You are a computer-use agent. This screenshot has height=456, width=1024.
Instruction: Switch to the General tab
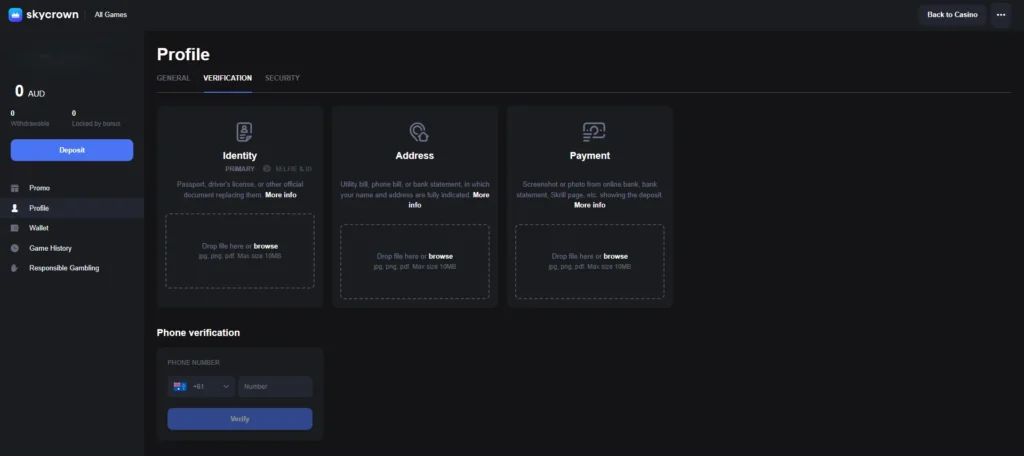pyautogui.click(x=173, y=78)
